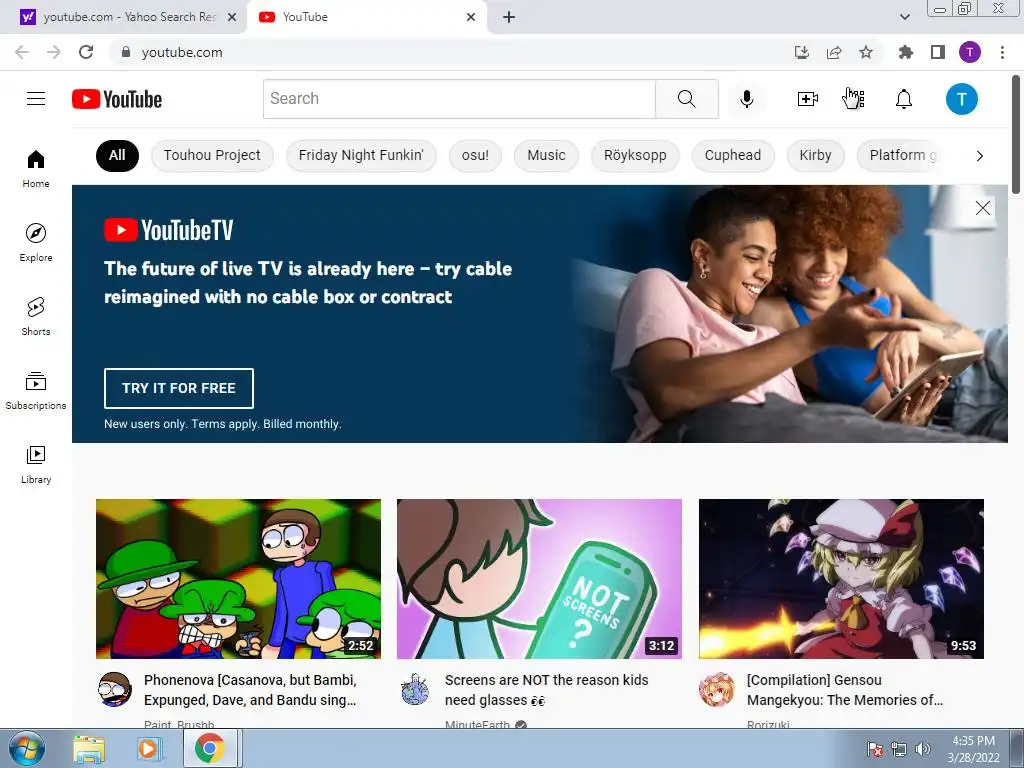Open Library in the sidebar
This screenshot has width=1024, height=768.
pyautogui.click(x=36, y=464)
